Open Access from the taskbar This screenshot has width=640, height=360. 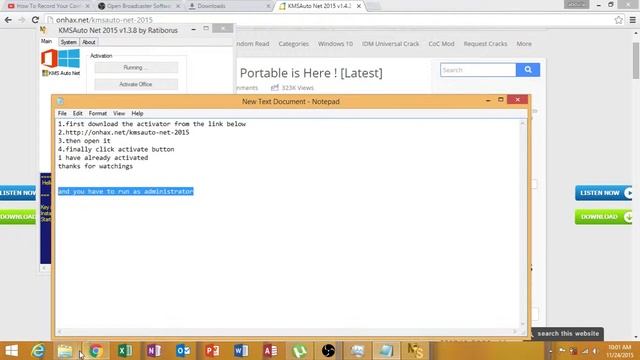pos(270,351)
